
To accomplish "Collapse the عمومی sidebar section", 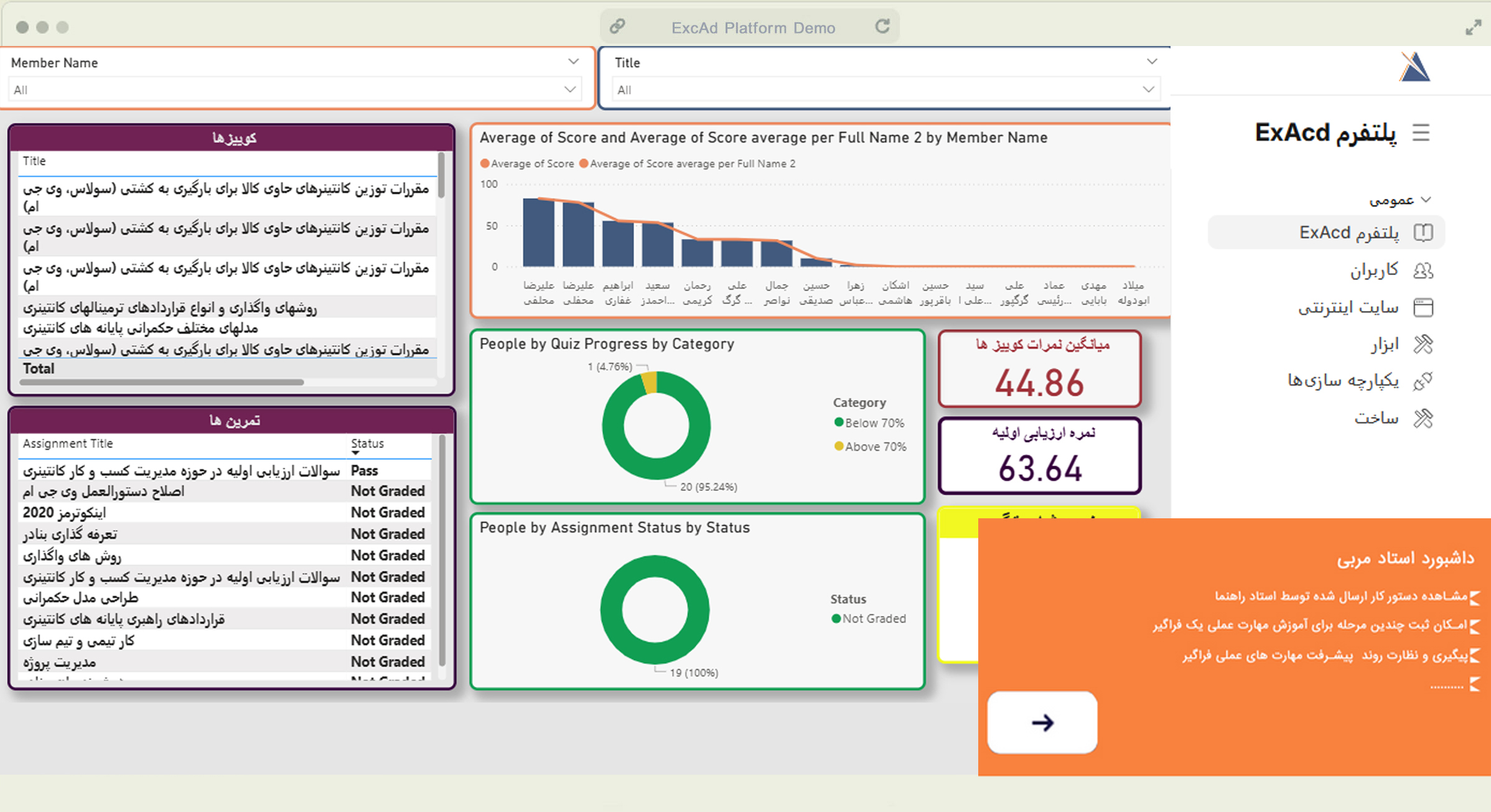I will 1427,200.
